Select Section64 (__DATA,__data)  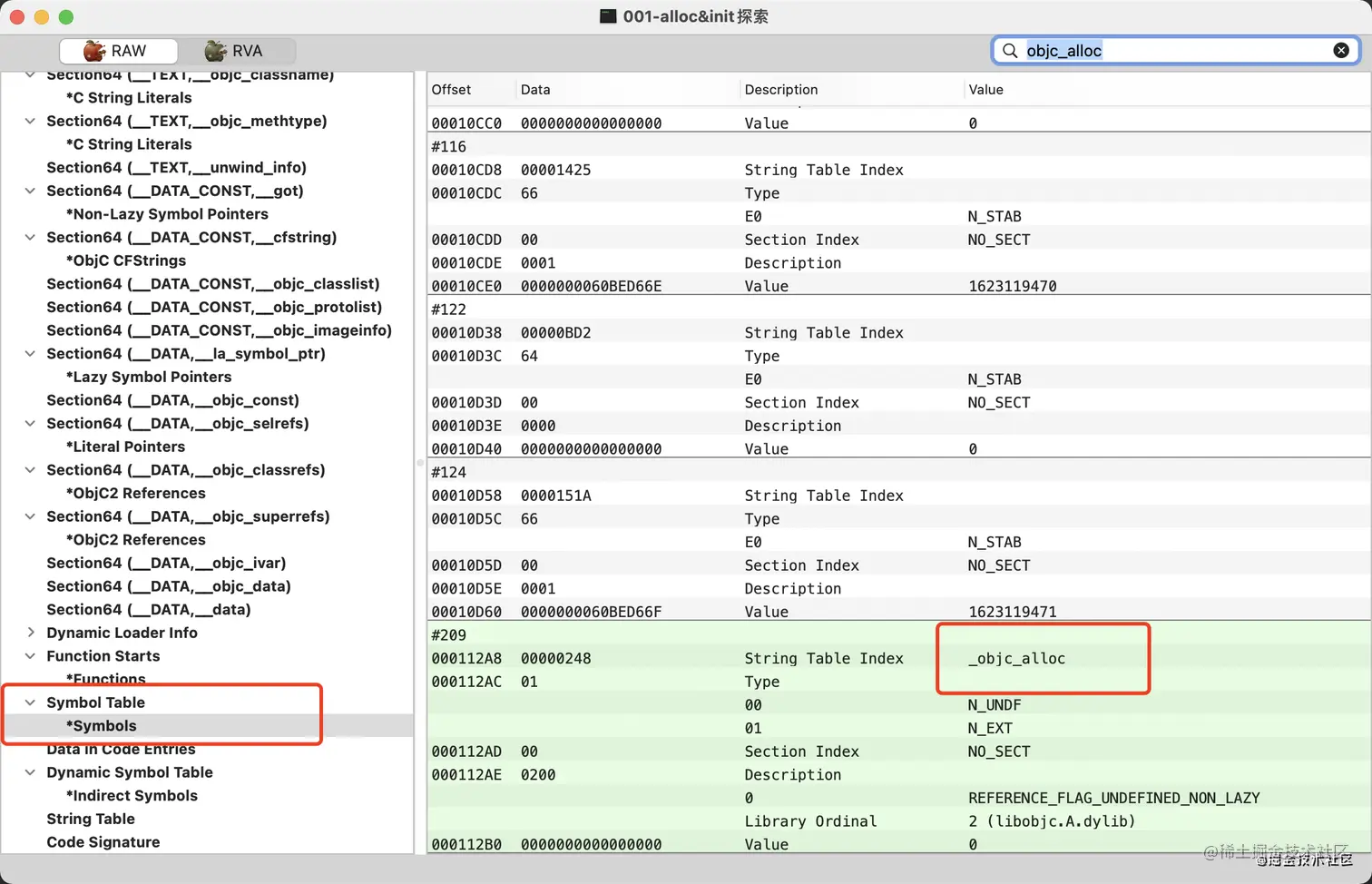pos(149,610)
